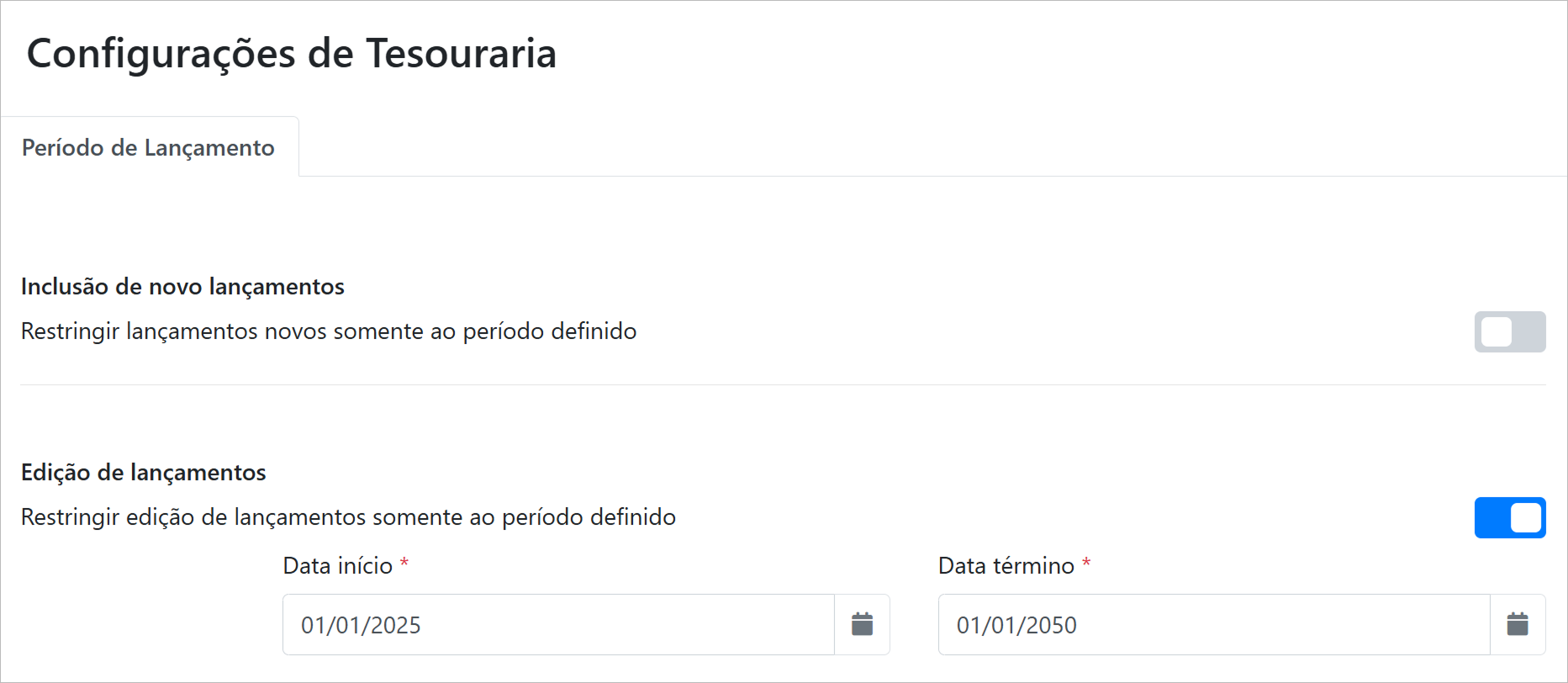
Task: Click the Data início label
Action: click(x=337, y=565)
